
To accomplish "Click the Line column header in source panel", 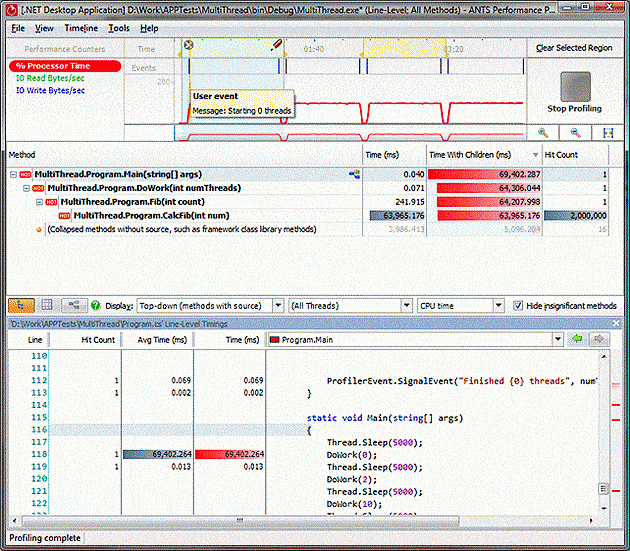I will (x=35, y=340).
